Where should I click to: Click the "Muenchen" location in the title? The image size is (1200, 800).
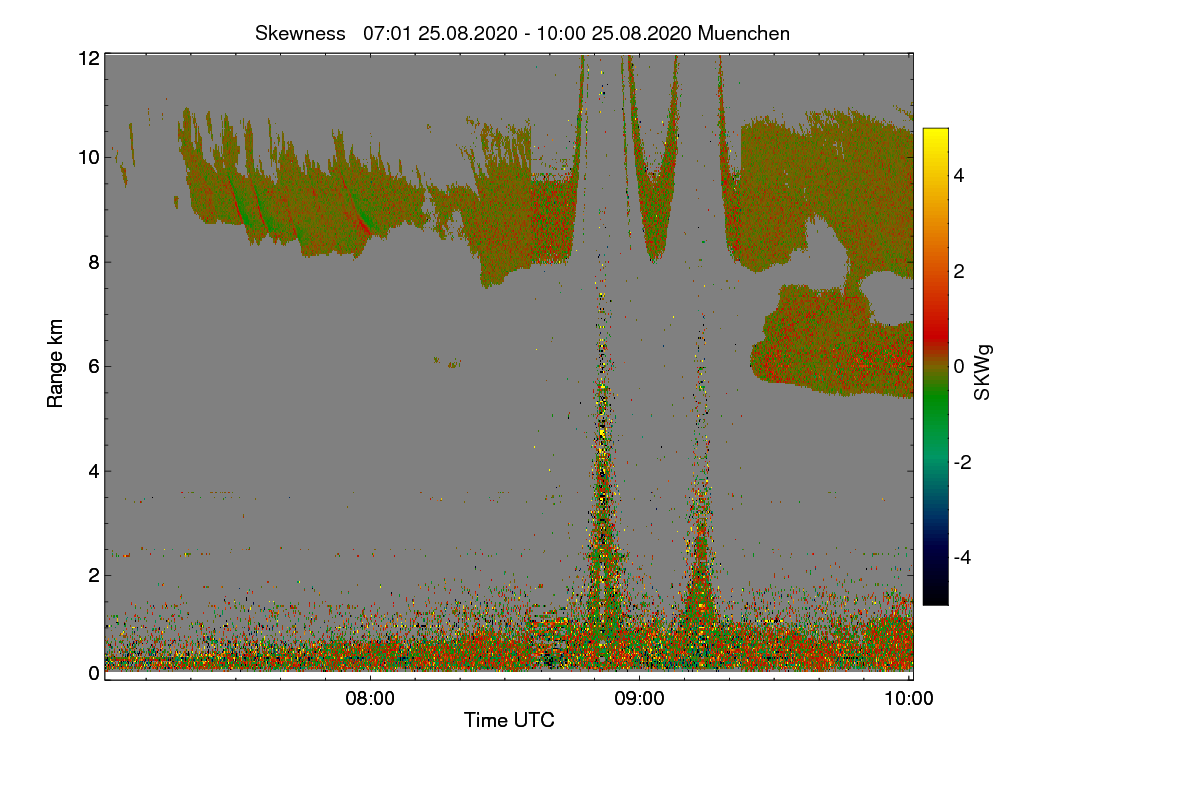tap(744, 33)
